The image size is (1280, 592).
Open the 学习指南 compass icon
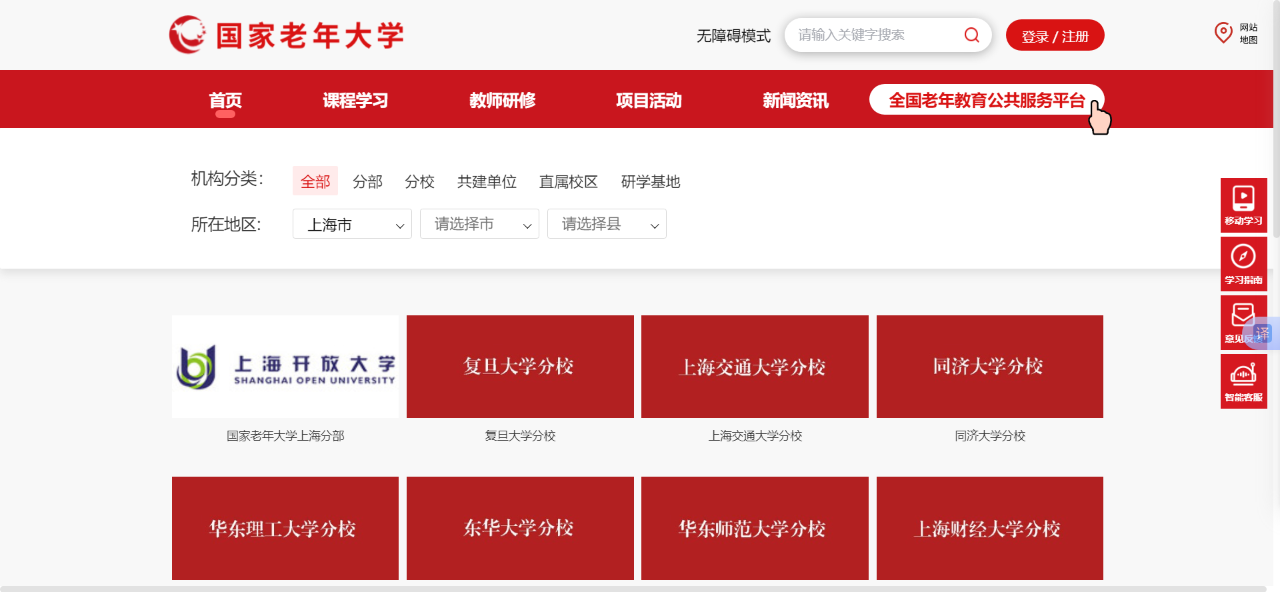pyautogui.click(x=1243, y=264)
